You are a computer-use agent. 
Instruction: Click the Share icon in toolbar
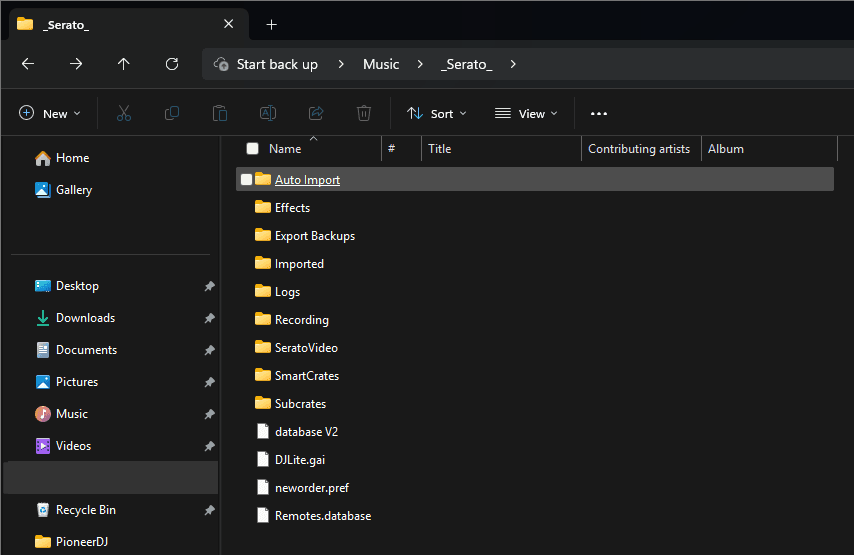(x=316, y=113)
